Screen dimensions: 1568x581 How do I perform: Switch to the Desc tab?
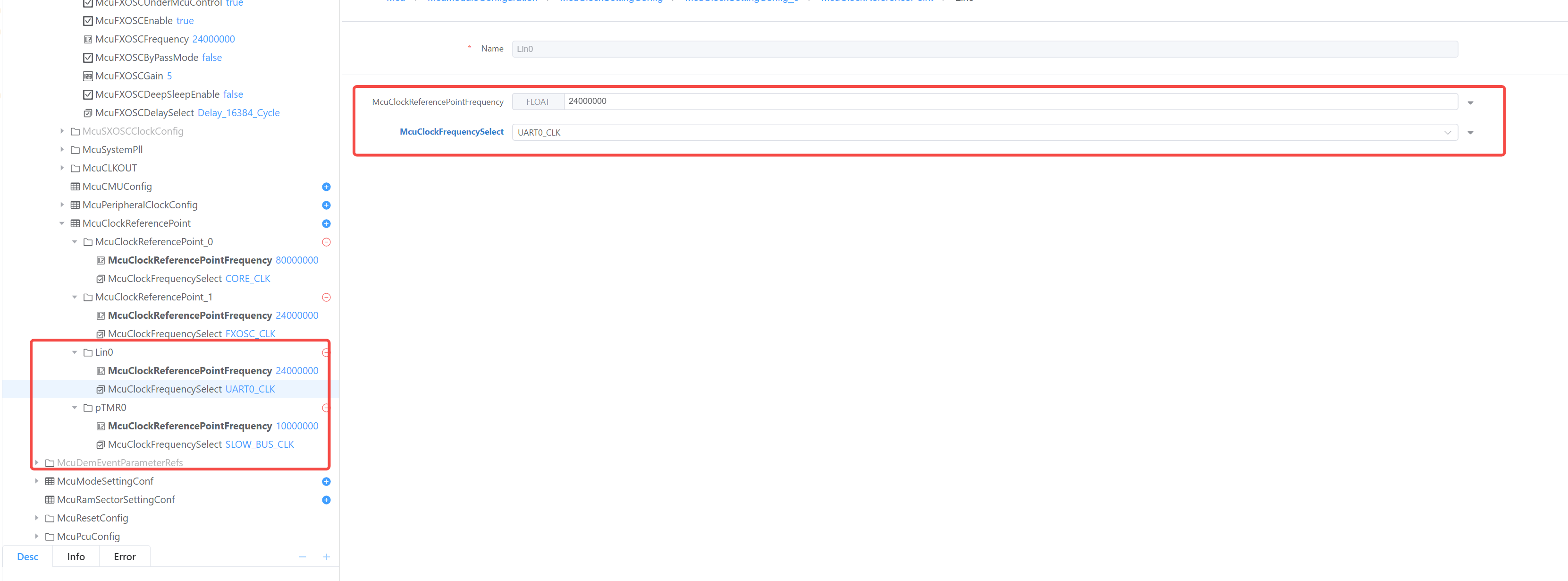tap(27, 556)
